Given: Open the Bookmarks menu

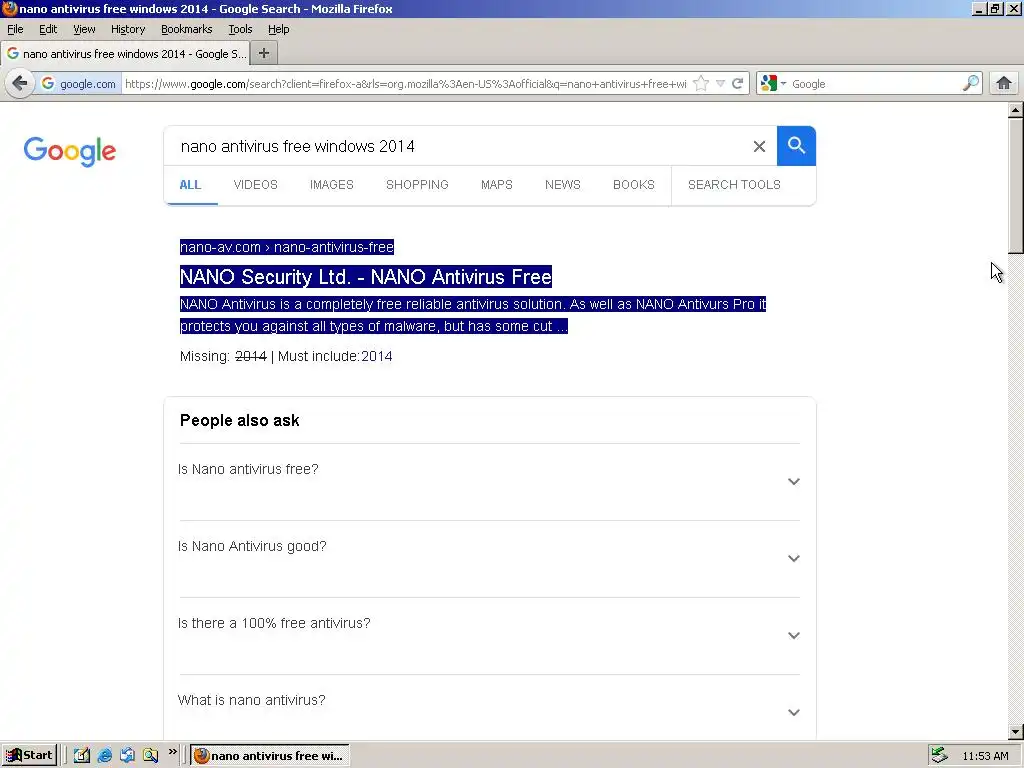Looking at the screenshot, I should [187, 29].
